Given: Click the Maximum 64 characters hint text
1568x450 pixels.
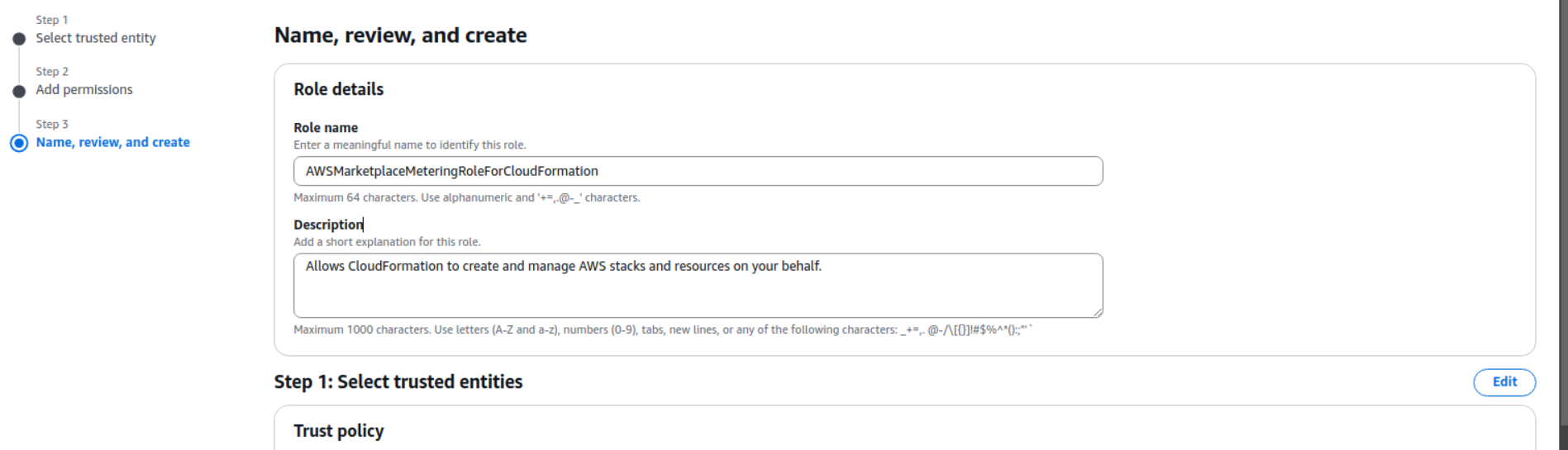Looking at the screenshot, I should coord(466,197).
